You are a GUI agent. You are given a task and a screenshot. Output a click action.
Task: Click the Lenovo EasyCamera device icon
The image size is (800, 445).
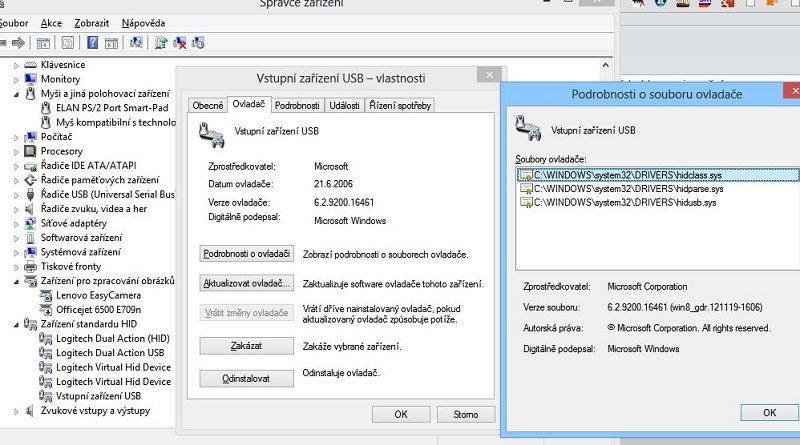(46, 295)
